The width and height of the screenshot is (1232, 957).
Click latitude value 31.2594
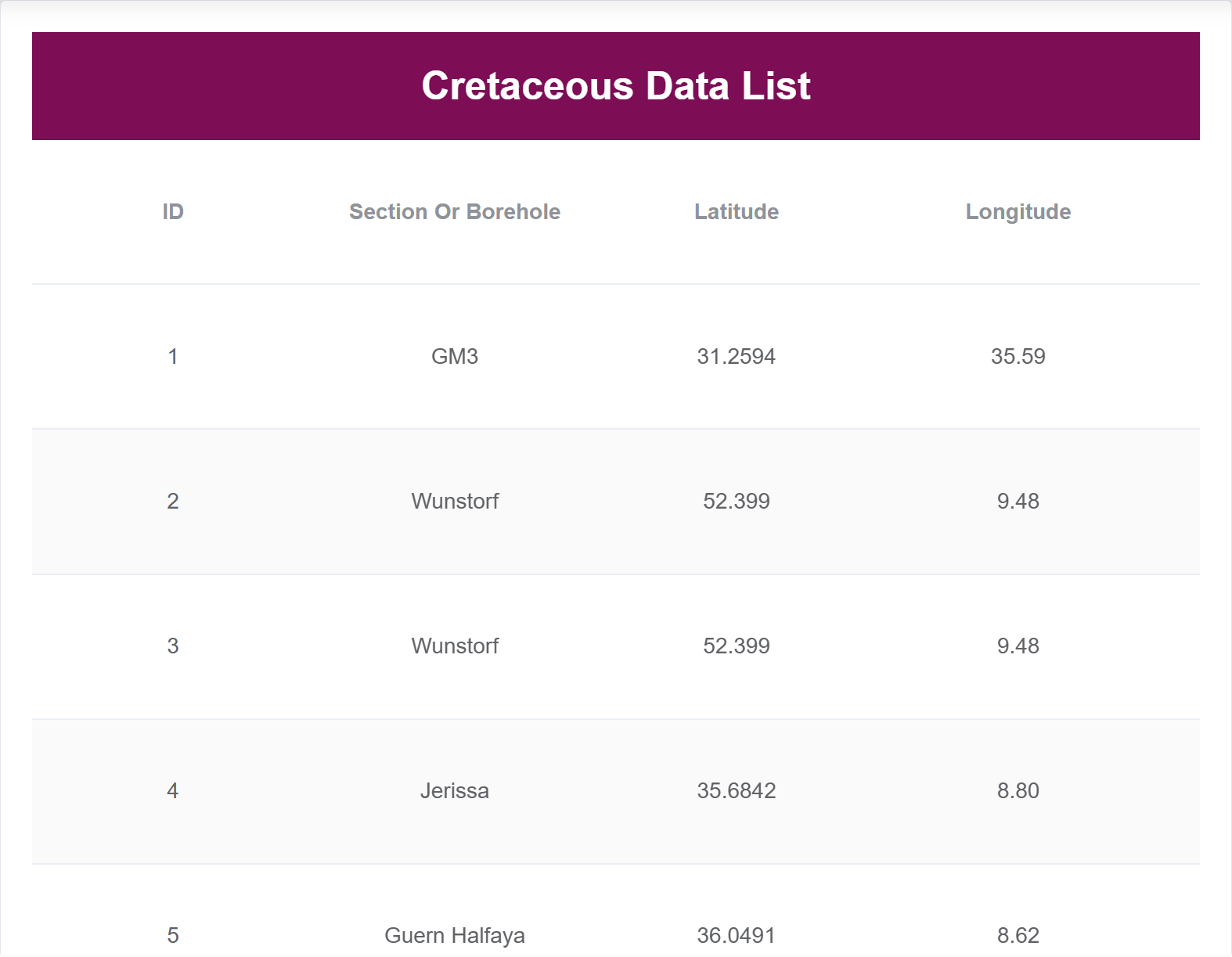pyautogui.click(x=737, y=357)
